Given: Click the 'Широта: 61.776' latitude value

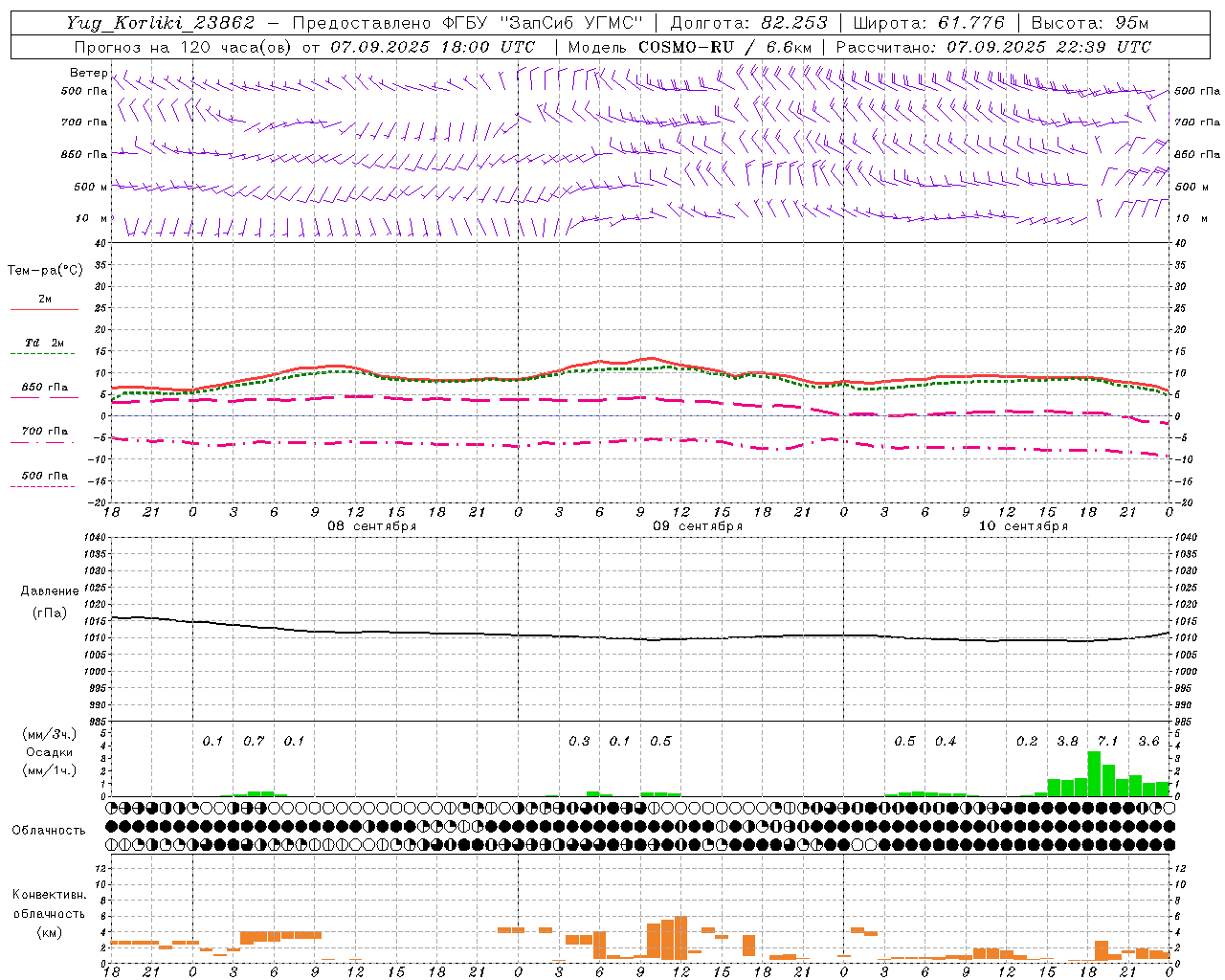Looking at the screenshot, I should (928, 23).
